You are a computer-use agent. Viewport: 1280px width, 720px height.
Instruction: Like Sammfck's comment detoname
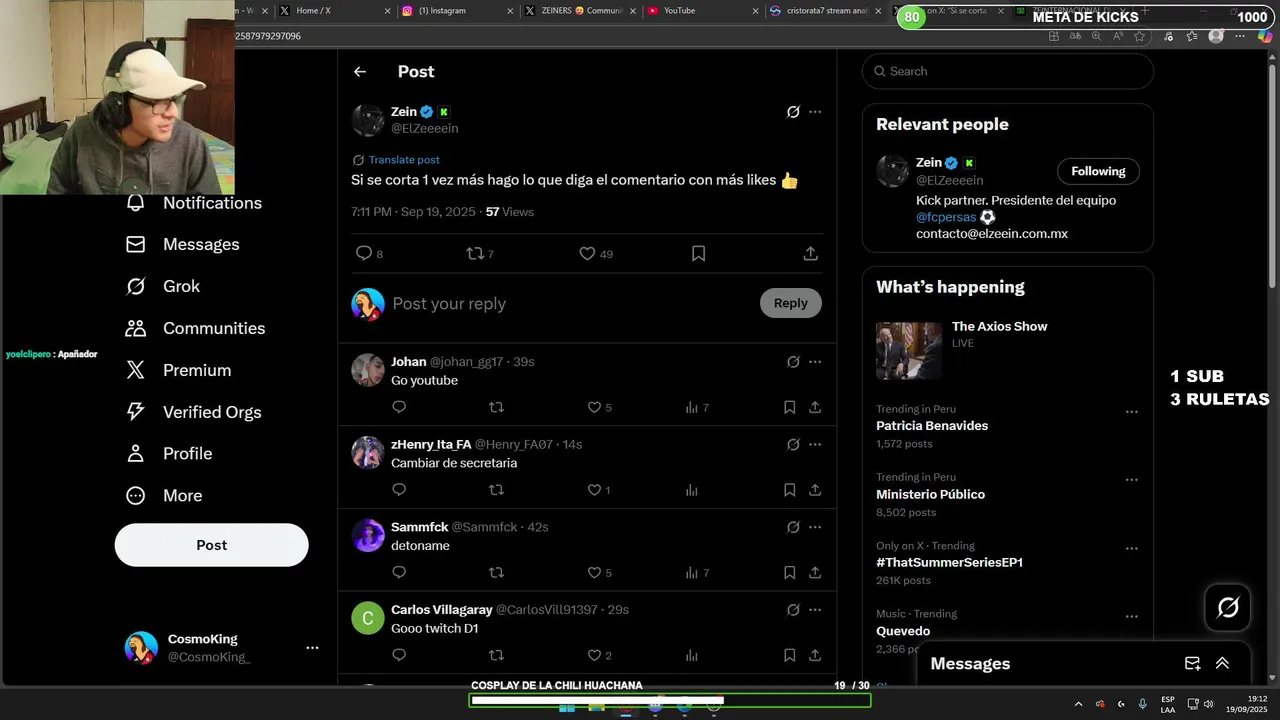(x=594, y=573)
